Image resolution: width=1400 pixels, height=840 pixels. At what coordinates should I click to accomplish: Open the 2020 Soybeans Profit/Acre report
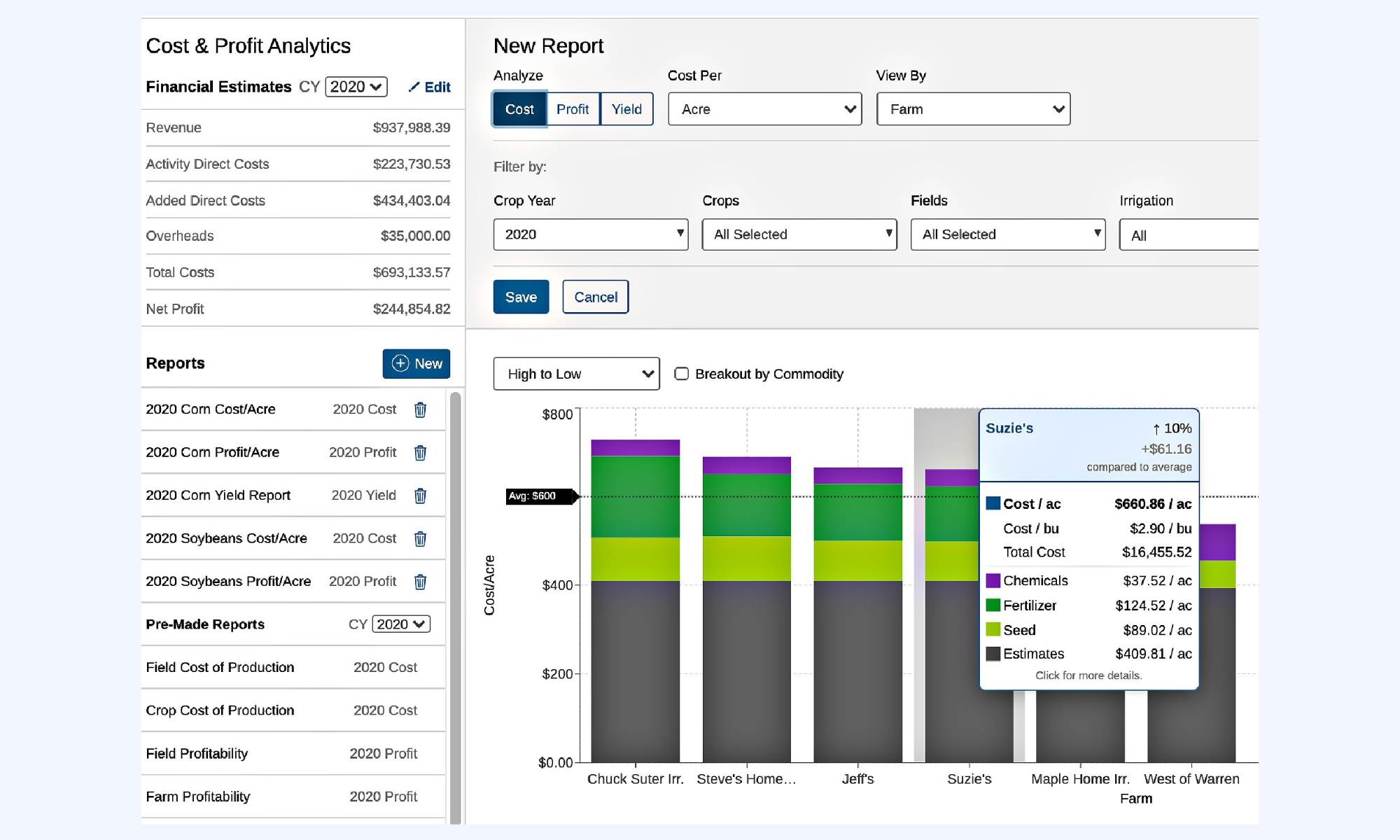[228, 582]
